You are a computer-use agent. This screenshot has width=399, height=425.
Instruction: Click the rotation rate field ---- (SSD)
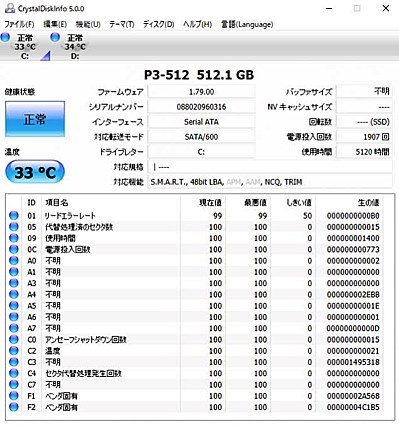click(x=364, y=122)
